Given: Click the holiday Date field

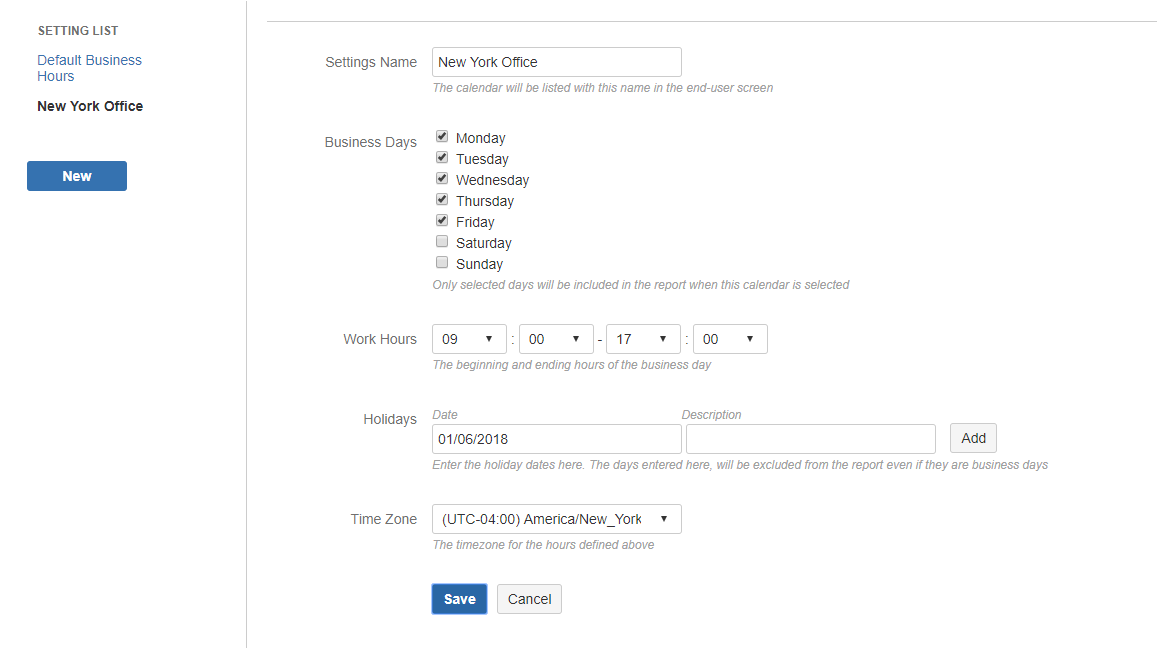Looking at the screenshot, I should click(x=556, y=439).
